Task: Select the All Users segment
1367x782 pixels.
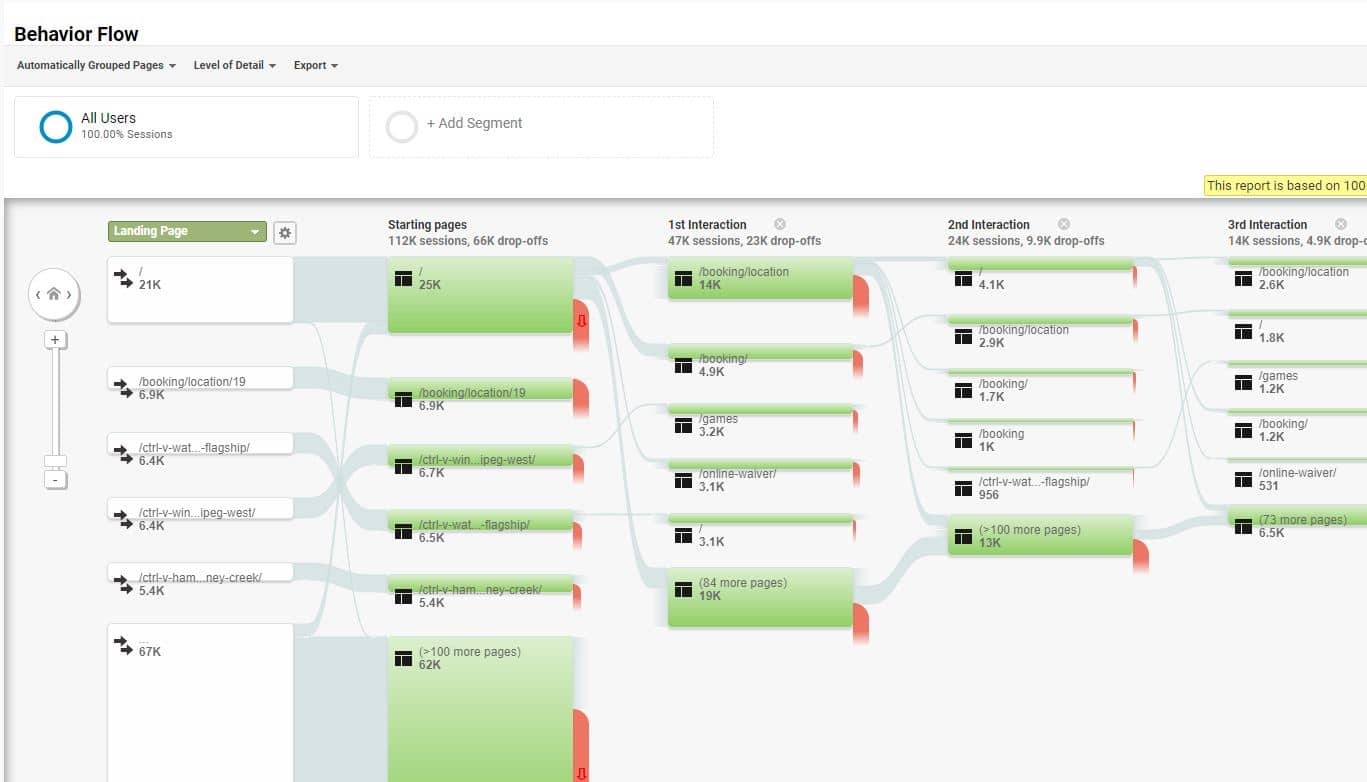Action: click(x=186, y=127)
